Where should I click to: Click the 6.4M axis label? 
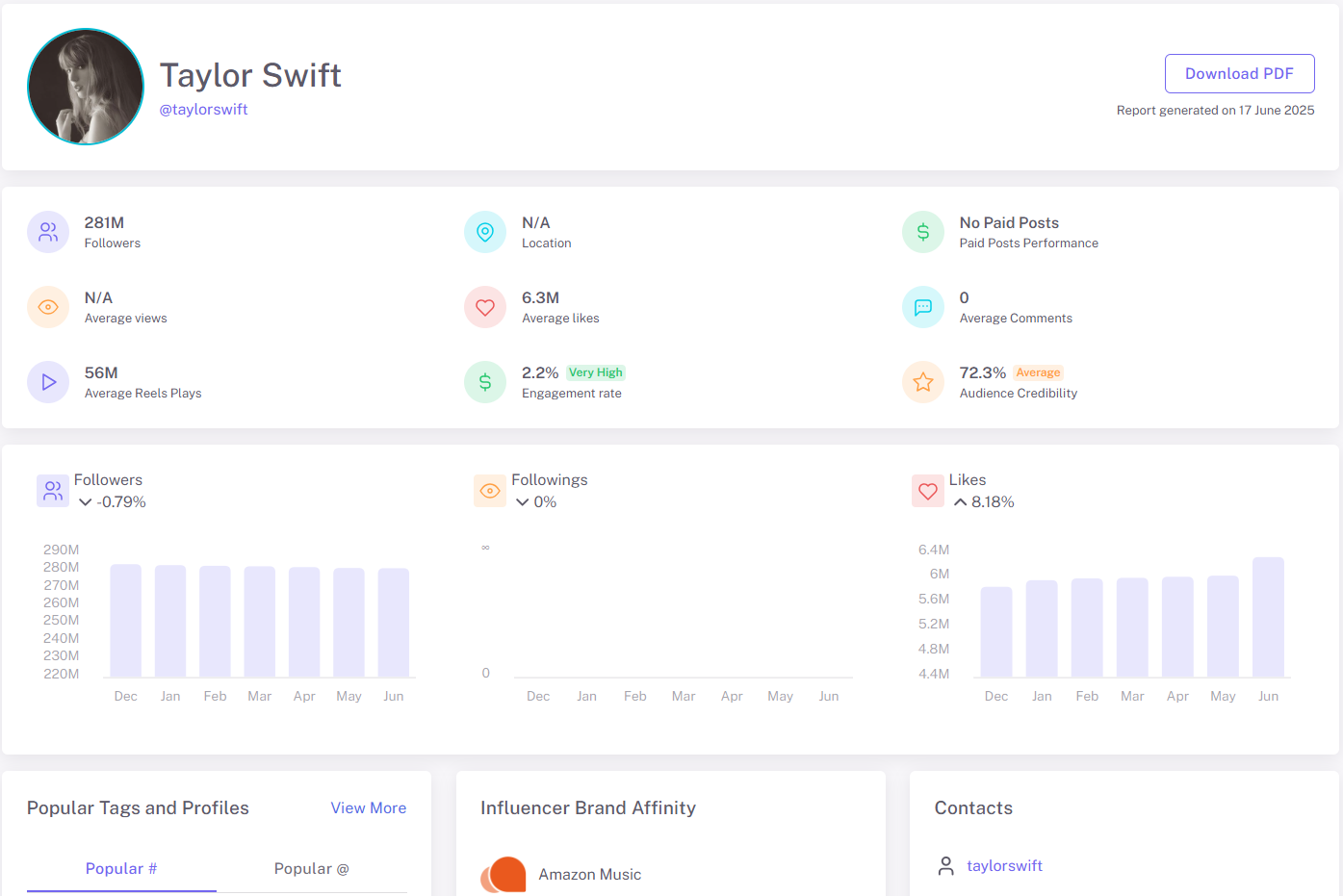pos(934,550)
